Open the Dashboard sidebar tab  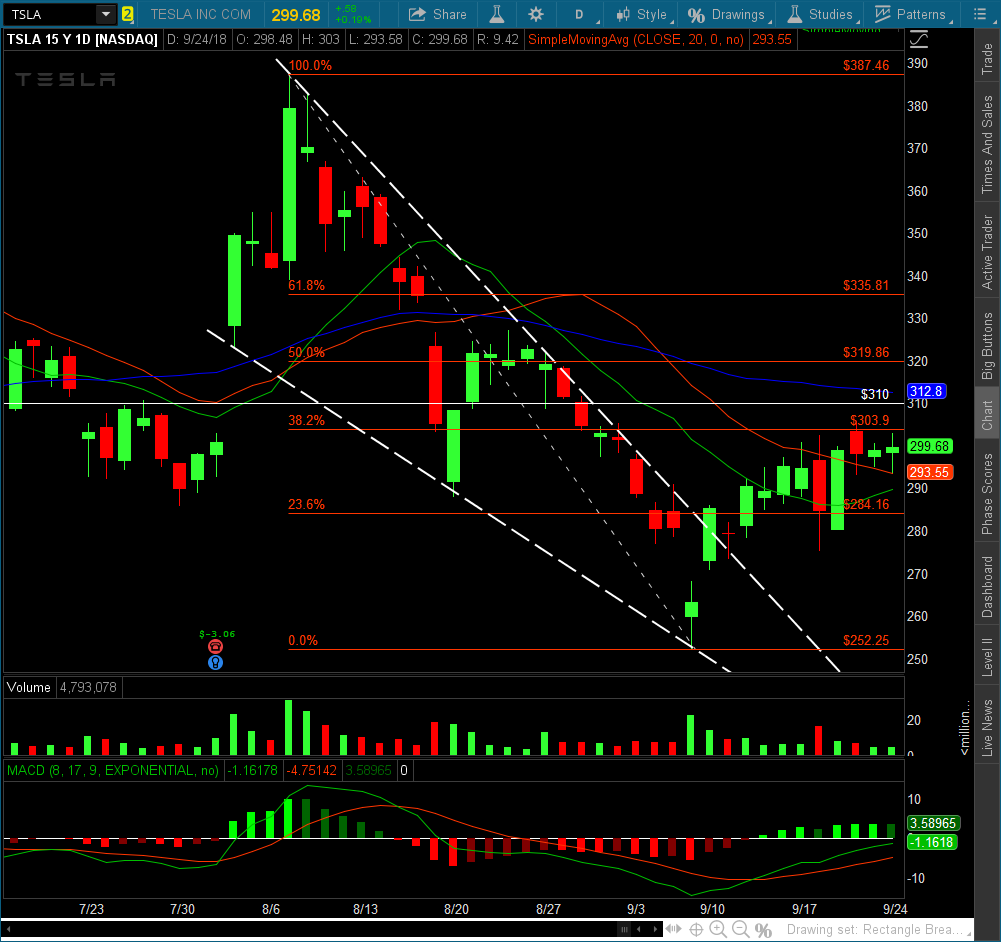(x=988, y=587)
